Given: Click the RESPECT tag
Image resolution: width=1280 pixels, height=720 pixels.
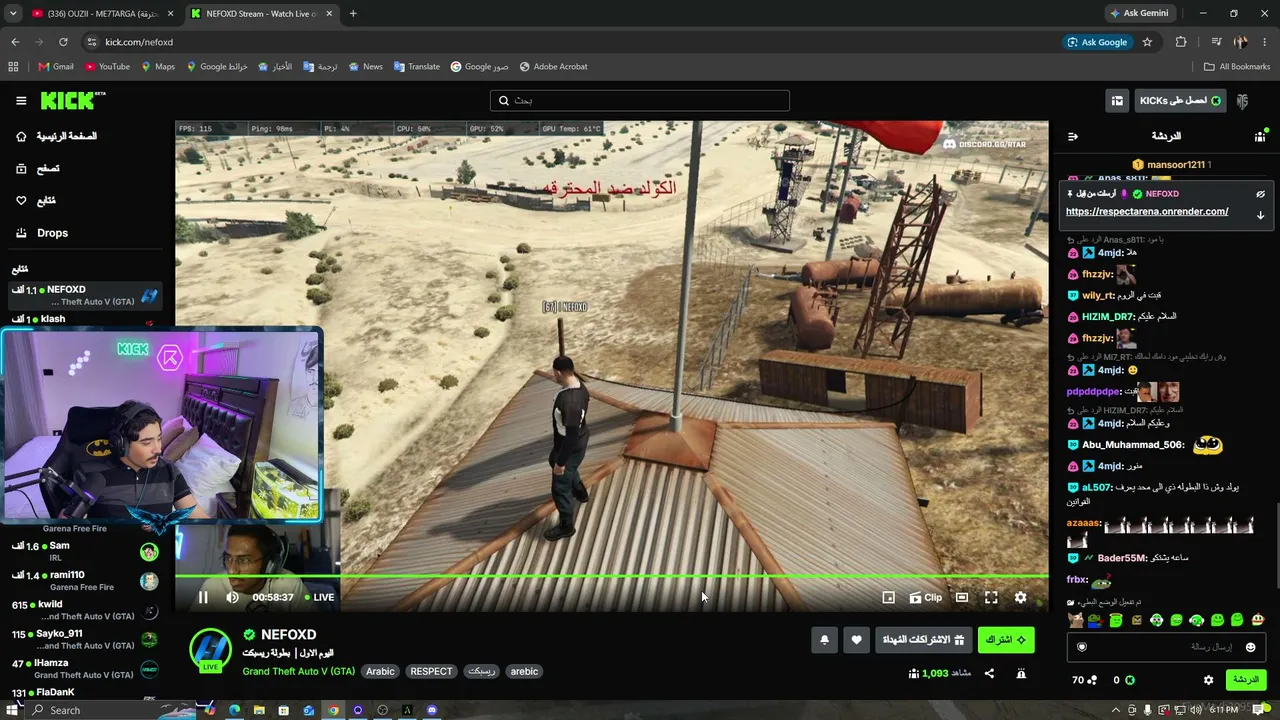Looking at the screenshot, I should pyautogui.click(x=431, y=671).
